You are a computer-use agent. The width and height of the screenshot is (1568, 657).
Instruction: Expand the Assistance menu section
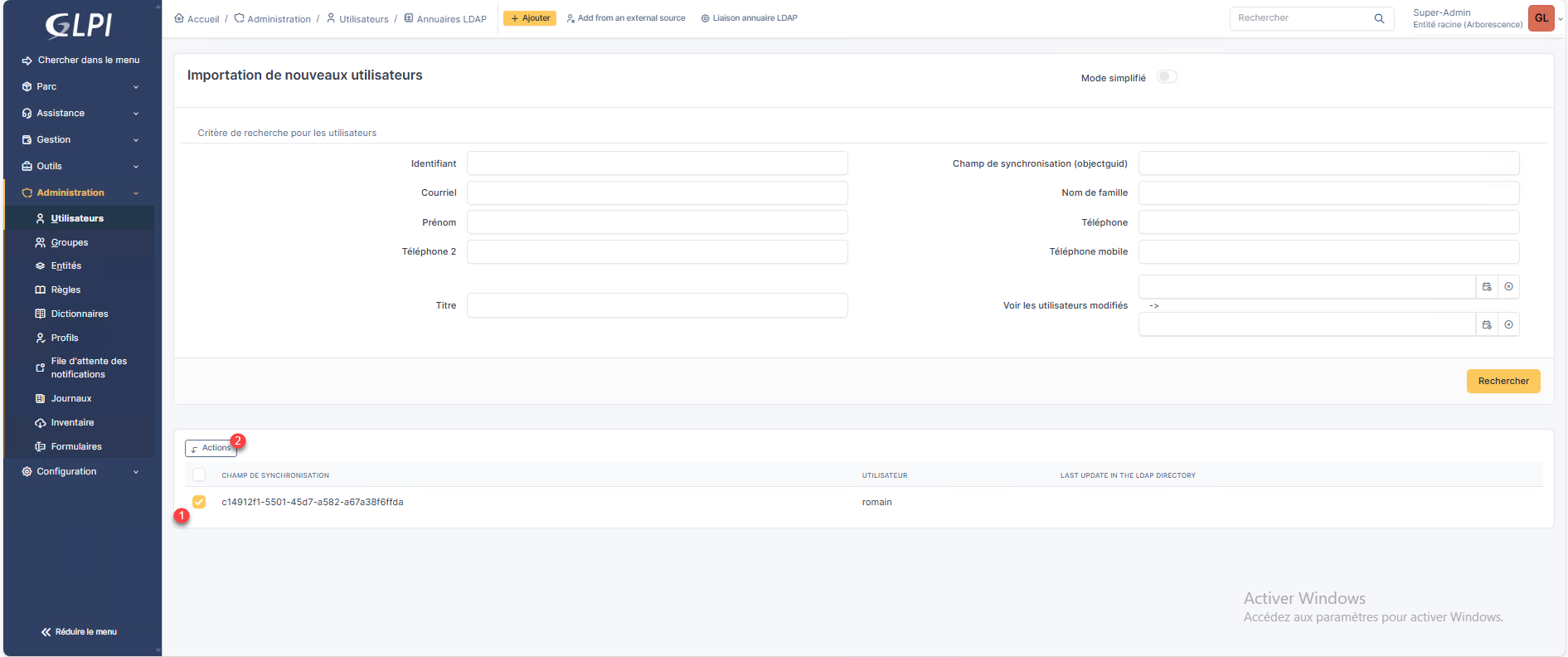(x=80, y=113)
